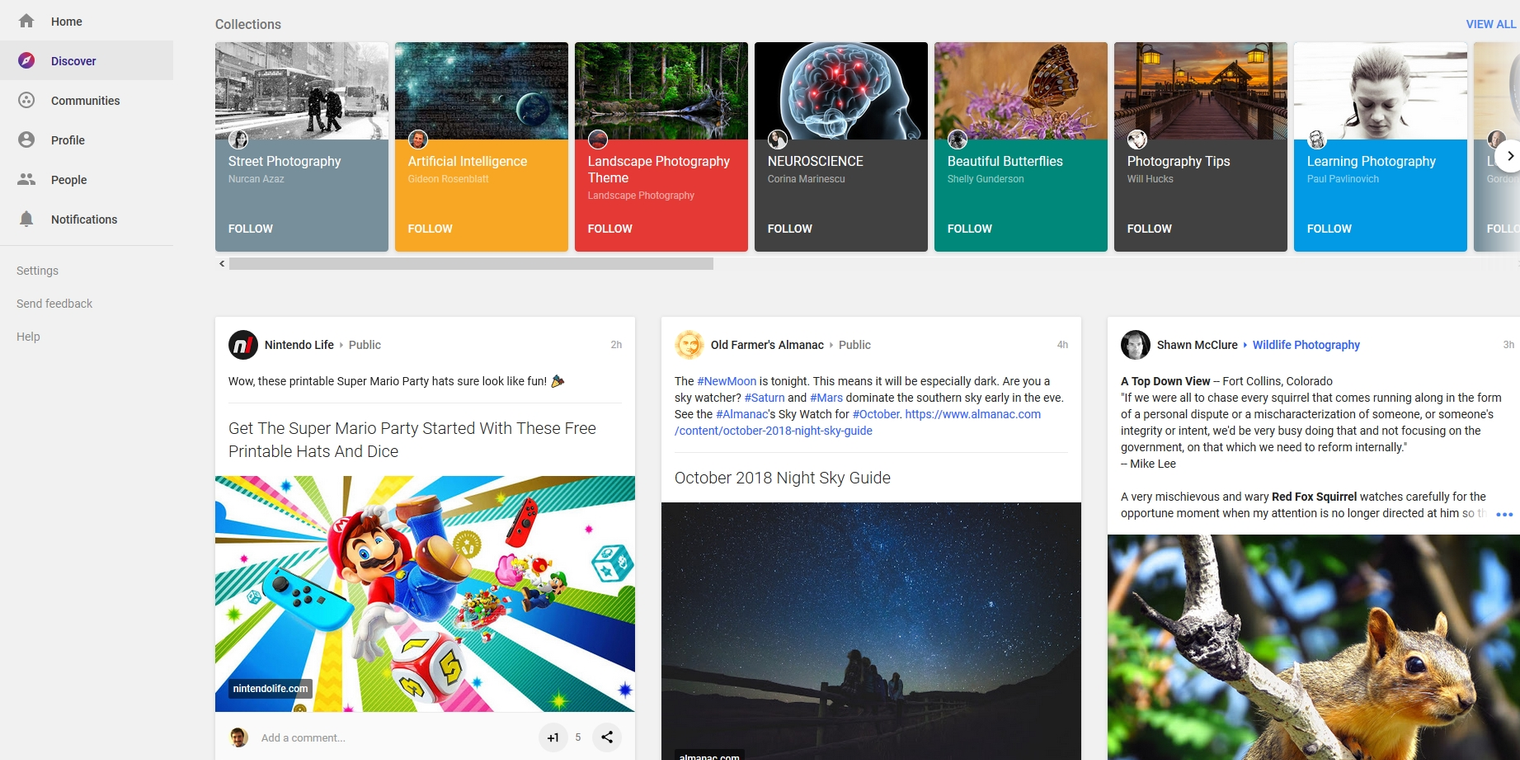
Task: Click Shawn McClure author name
Action: pos(1197,345)
